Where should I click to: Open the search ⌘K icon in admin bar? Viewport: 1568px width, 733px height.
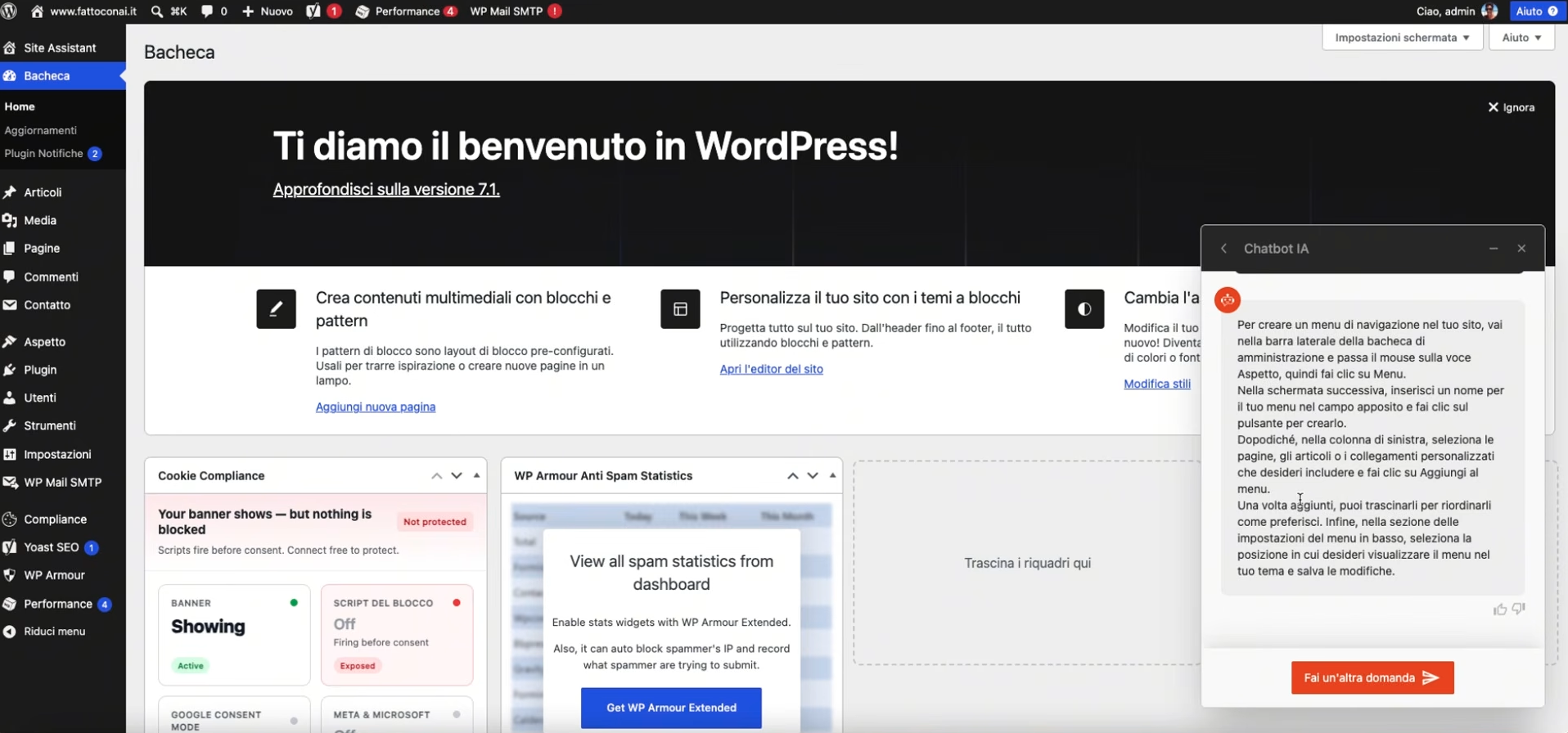(169, 11)
